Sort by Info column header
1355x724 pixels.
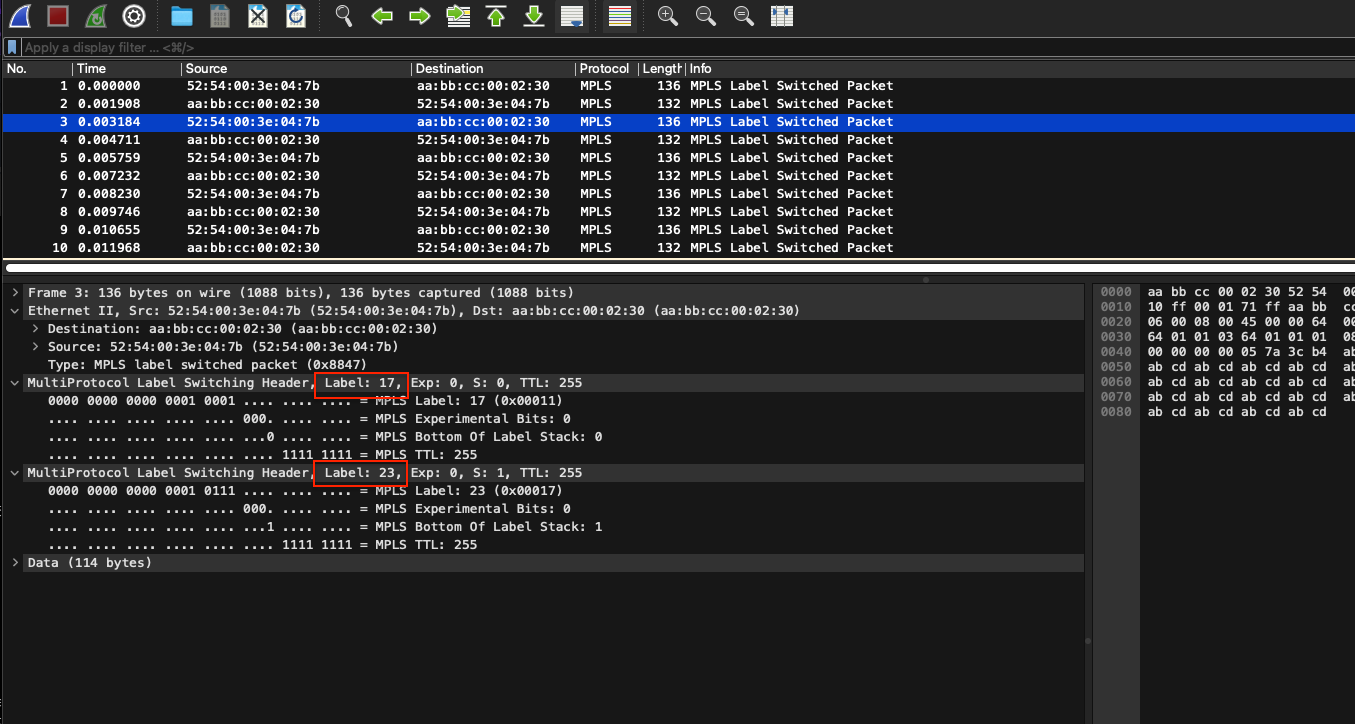[x=1020, y=69]
